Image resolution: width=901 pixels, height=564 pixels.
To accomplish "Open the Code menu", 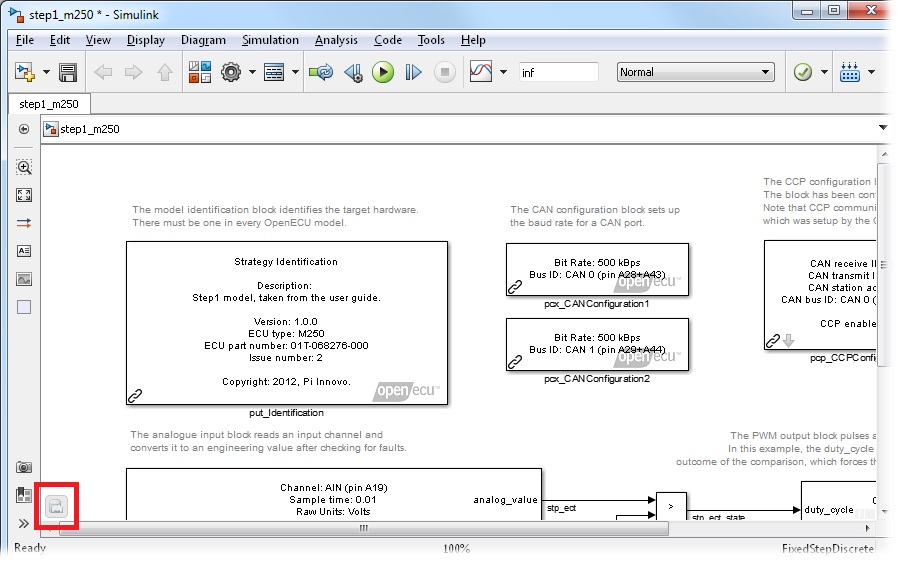I will tap(388, 40).
